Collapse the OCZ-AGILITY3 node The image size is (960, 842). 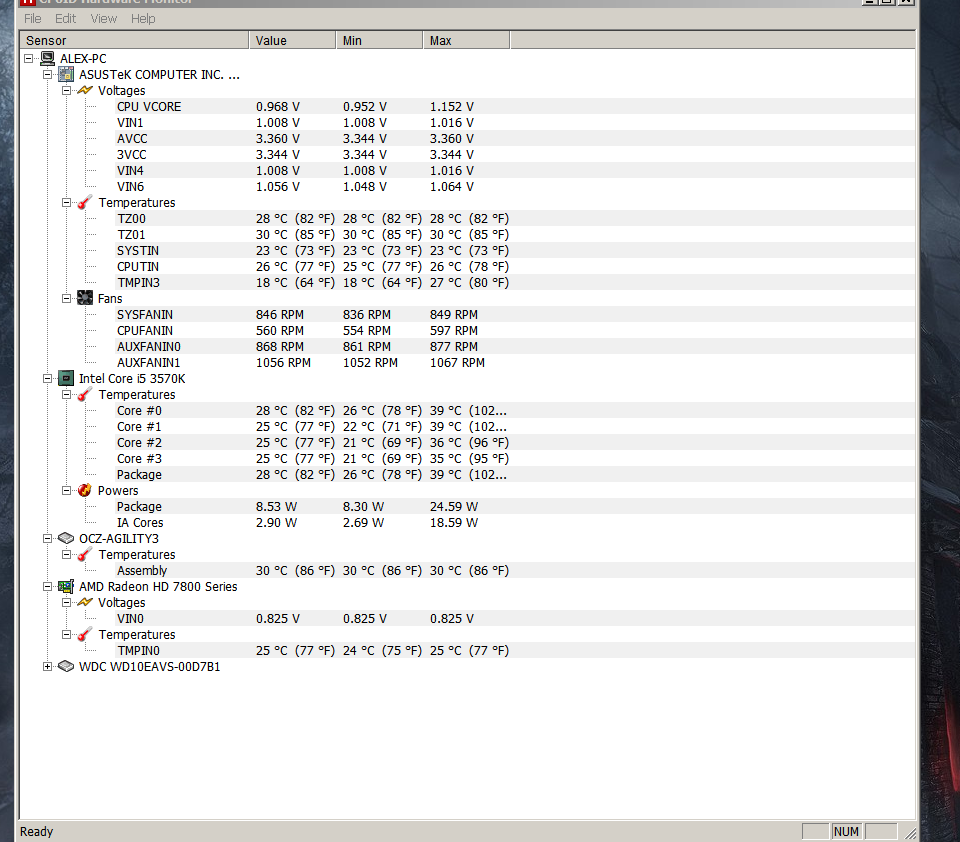(x=48, y=538)
